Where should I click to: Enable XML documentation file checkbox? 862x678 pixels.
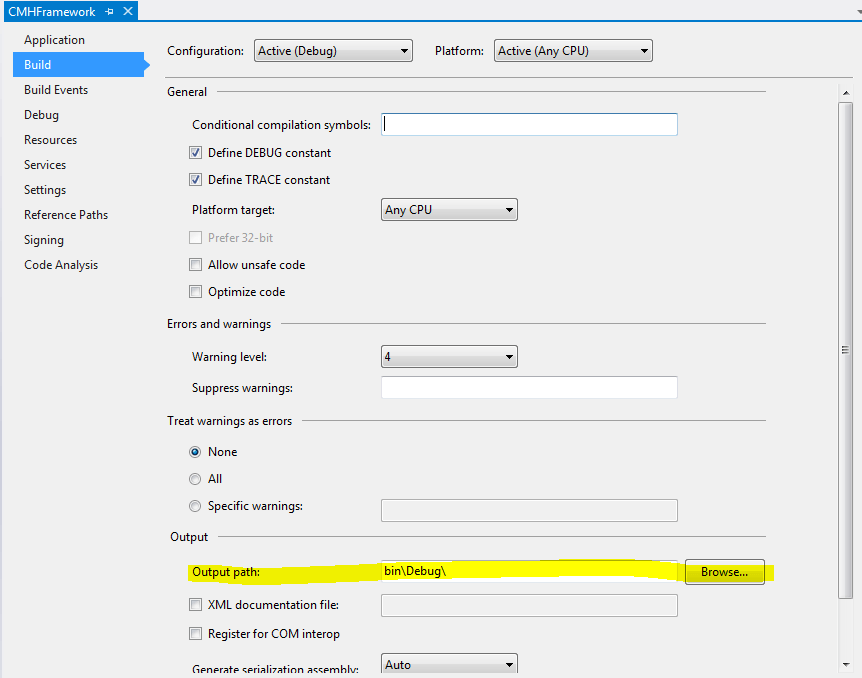tap(195, 605)
